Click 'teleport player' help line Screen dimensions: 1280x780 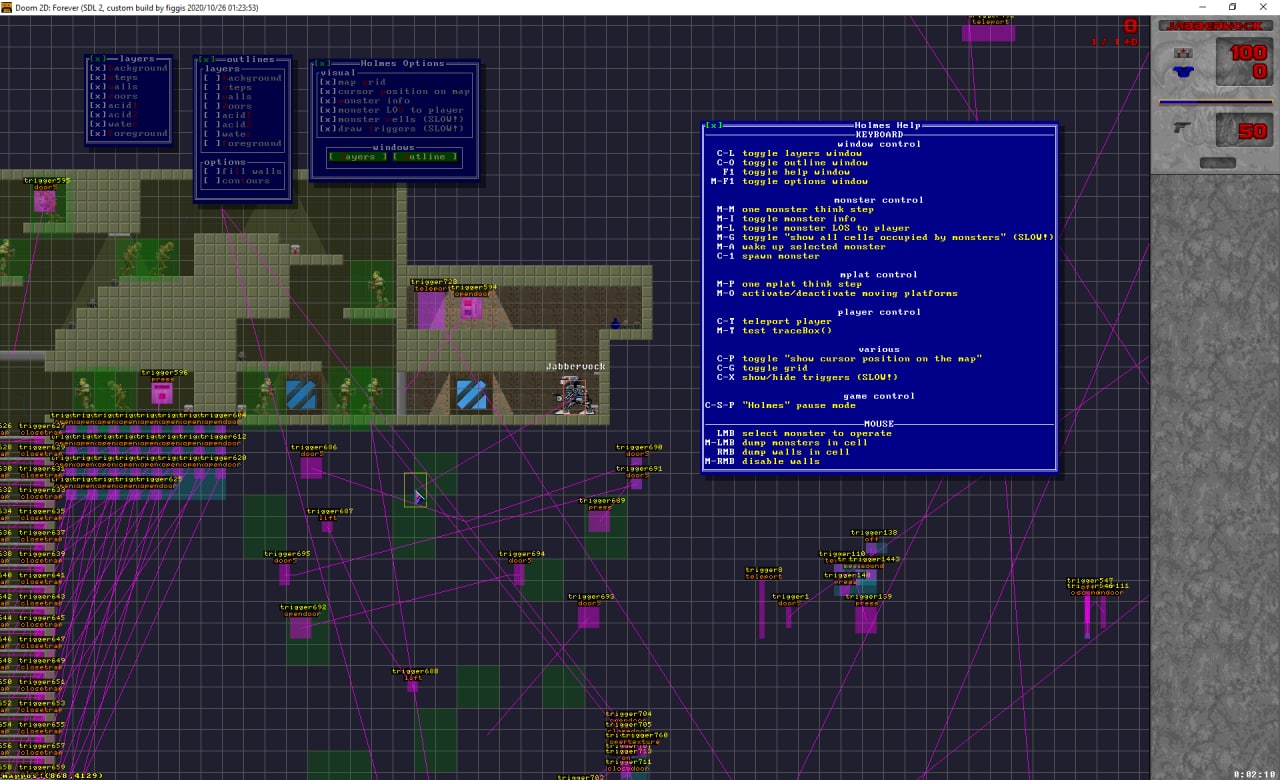tap(773, 322)
